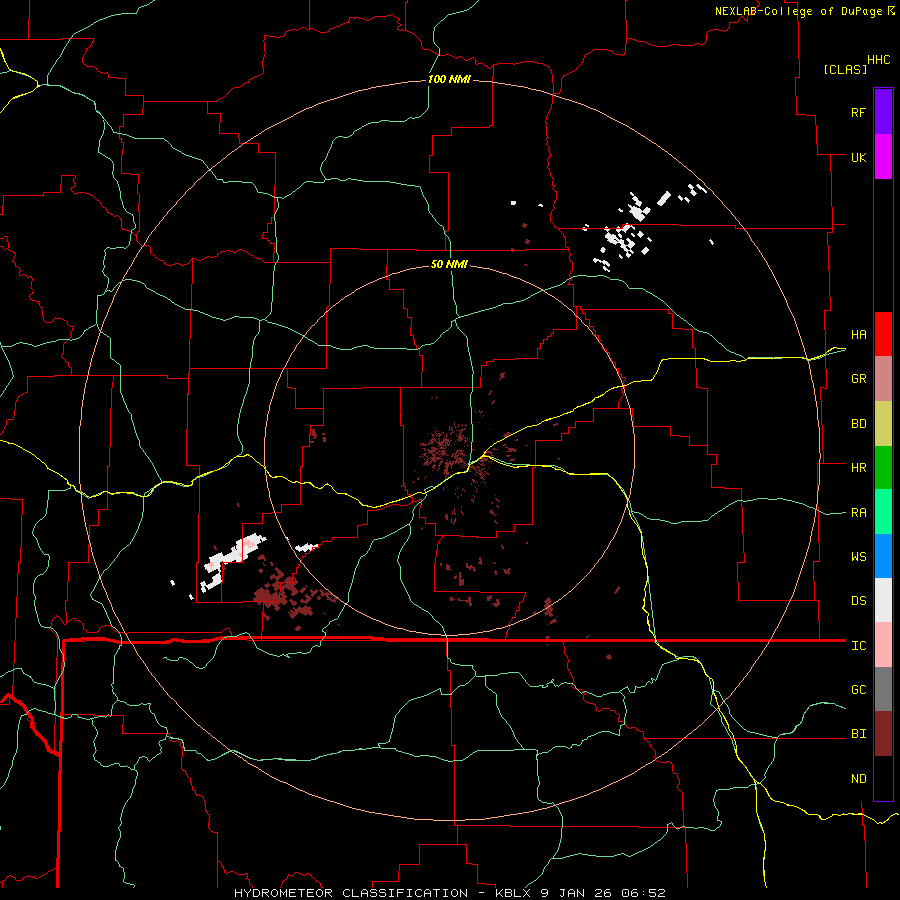This screenshot has height=900, width=900.
Task: Click the HHC product label
Action: 879,60
